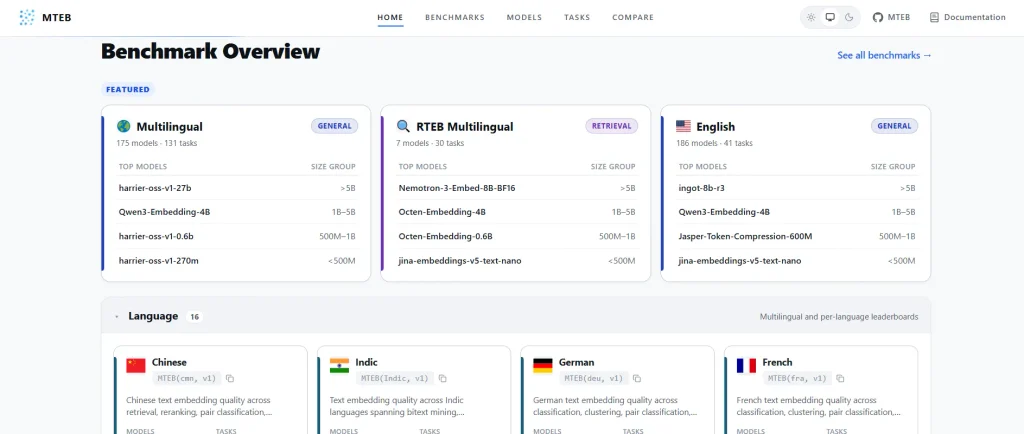Open the RTEB Multilingual card title
The image size is (1024, 434).
point(464,127)
